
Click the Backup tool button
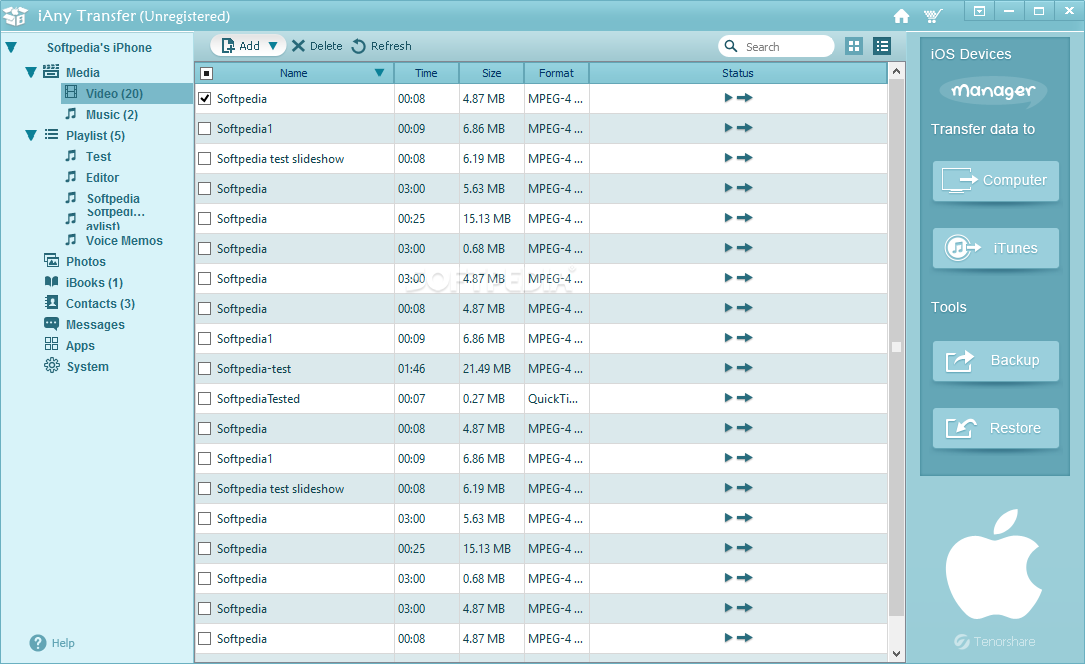click(996, 360)
